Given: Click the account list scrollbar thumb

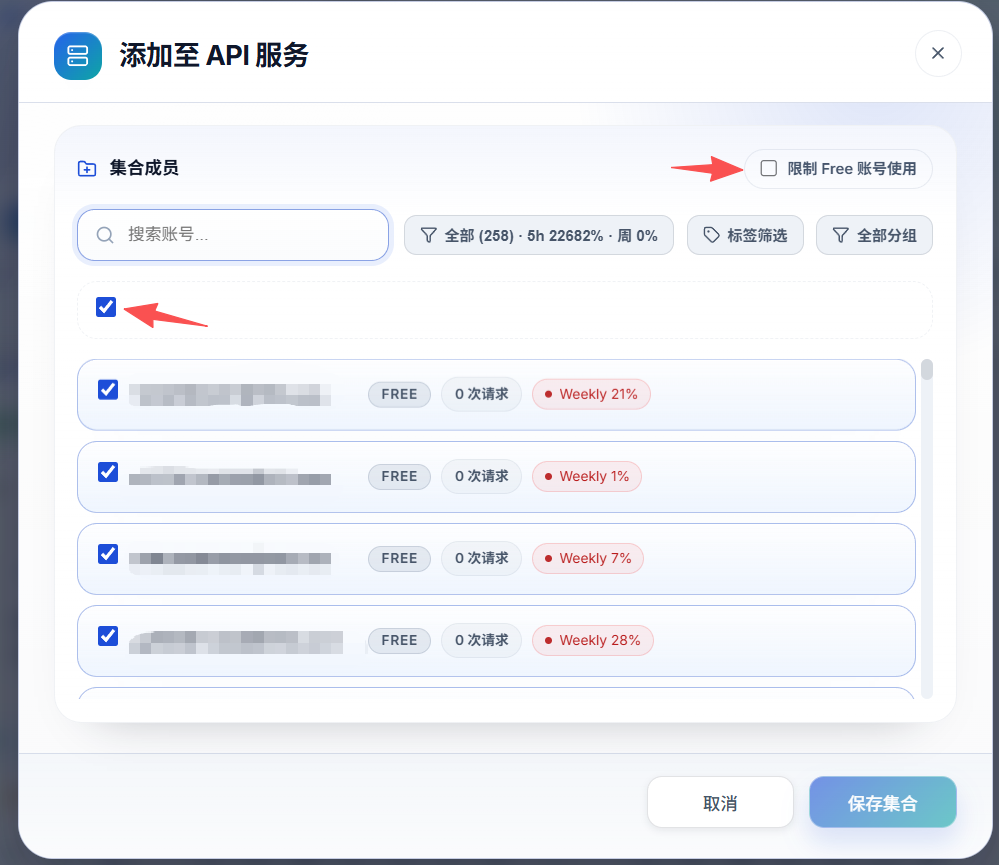Looking at the screenshot, I should coord(927,370).
